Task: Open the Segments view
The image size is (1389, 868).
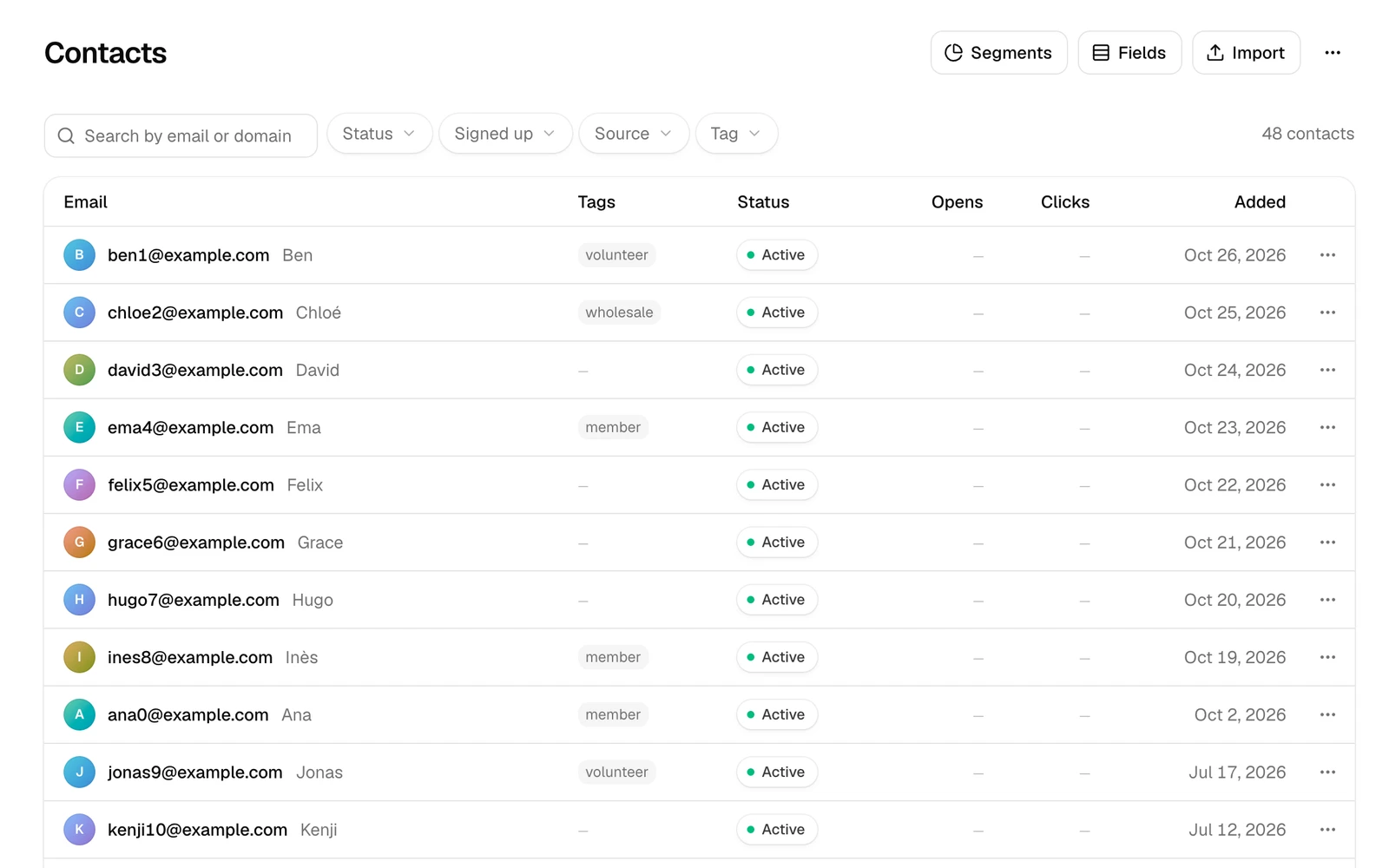Action: click(x=999, y=53)
